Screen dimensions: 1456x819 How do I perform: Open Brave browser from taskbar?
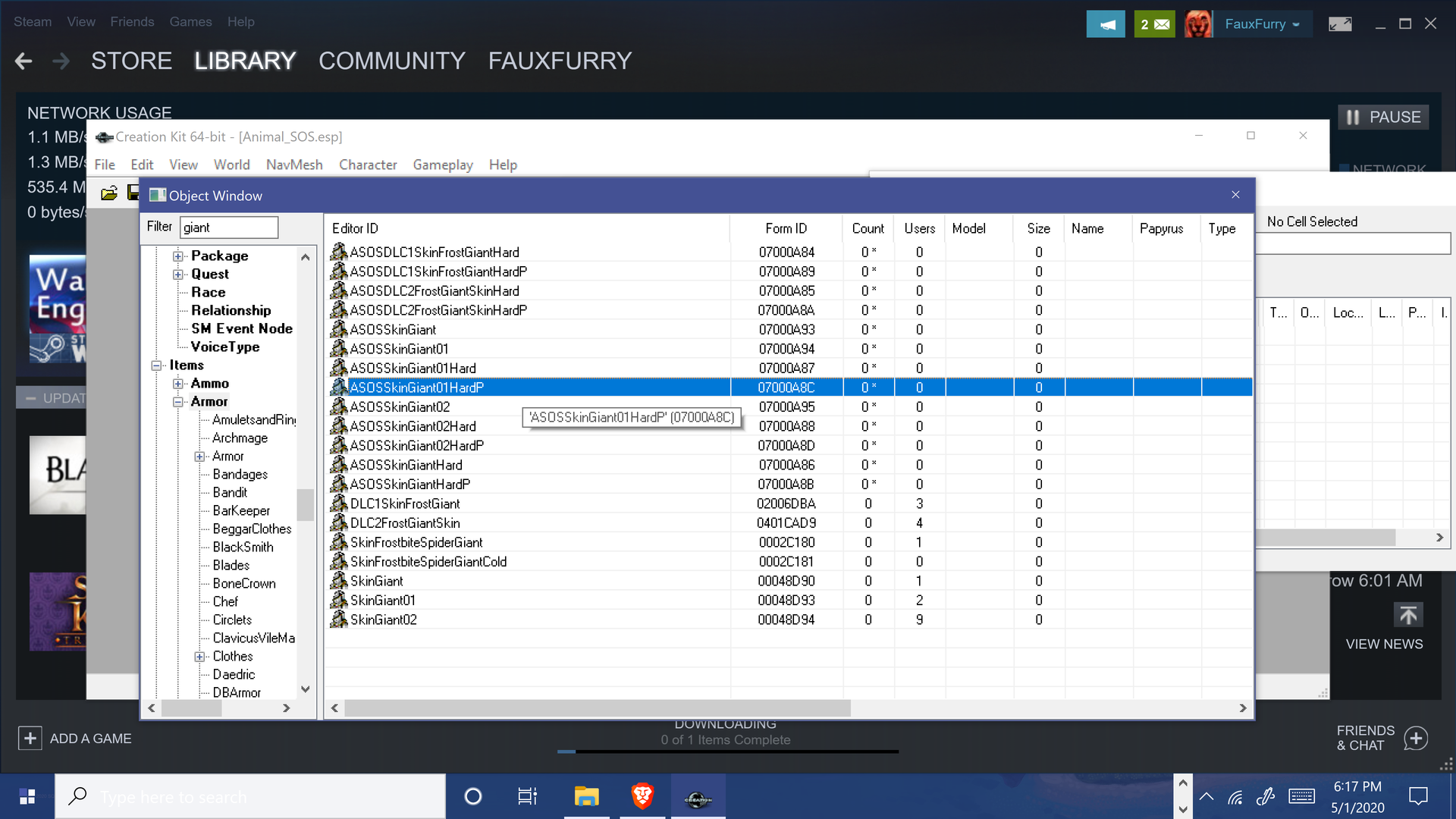pyautogui.click(x=642, y=796)
